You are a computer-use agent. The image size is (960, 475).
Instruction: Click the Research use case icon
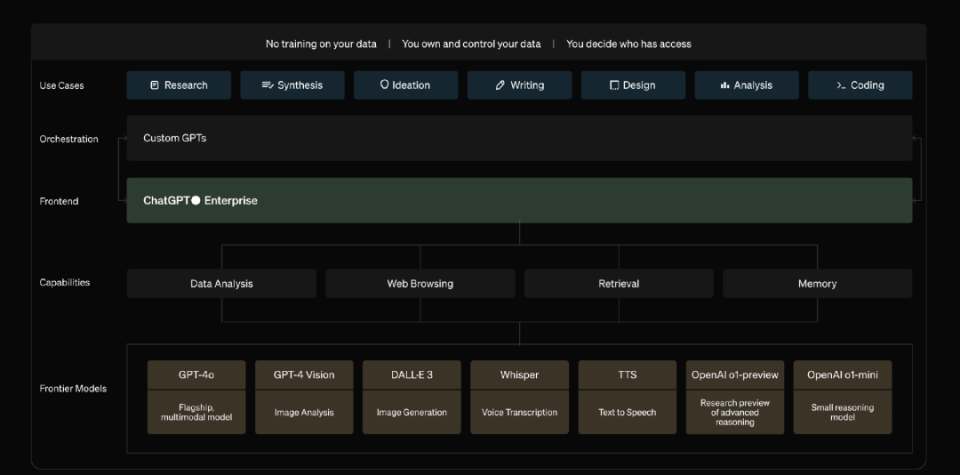154,85
